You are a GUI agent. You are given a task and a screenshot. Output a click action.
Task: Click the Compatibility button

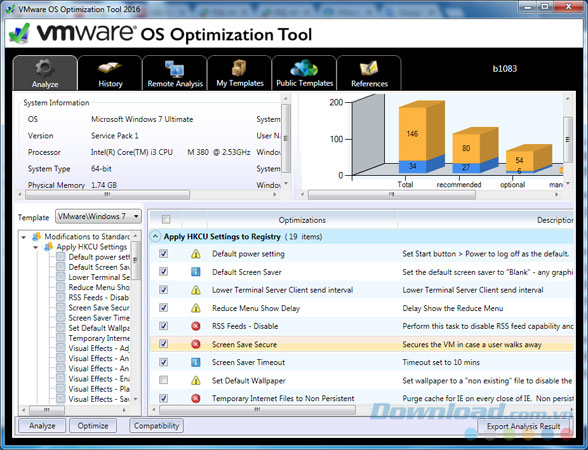156,426
